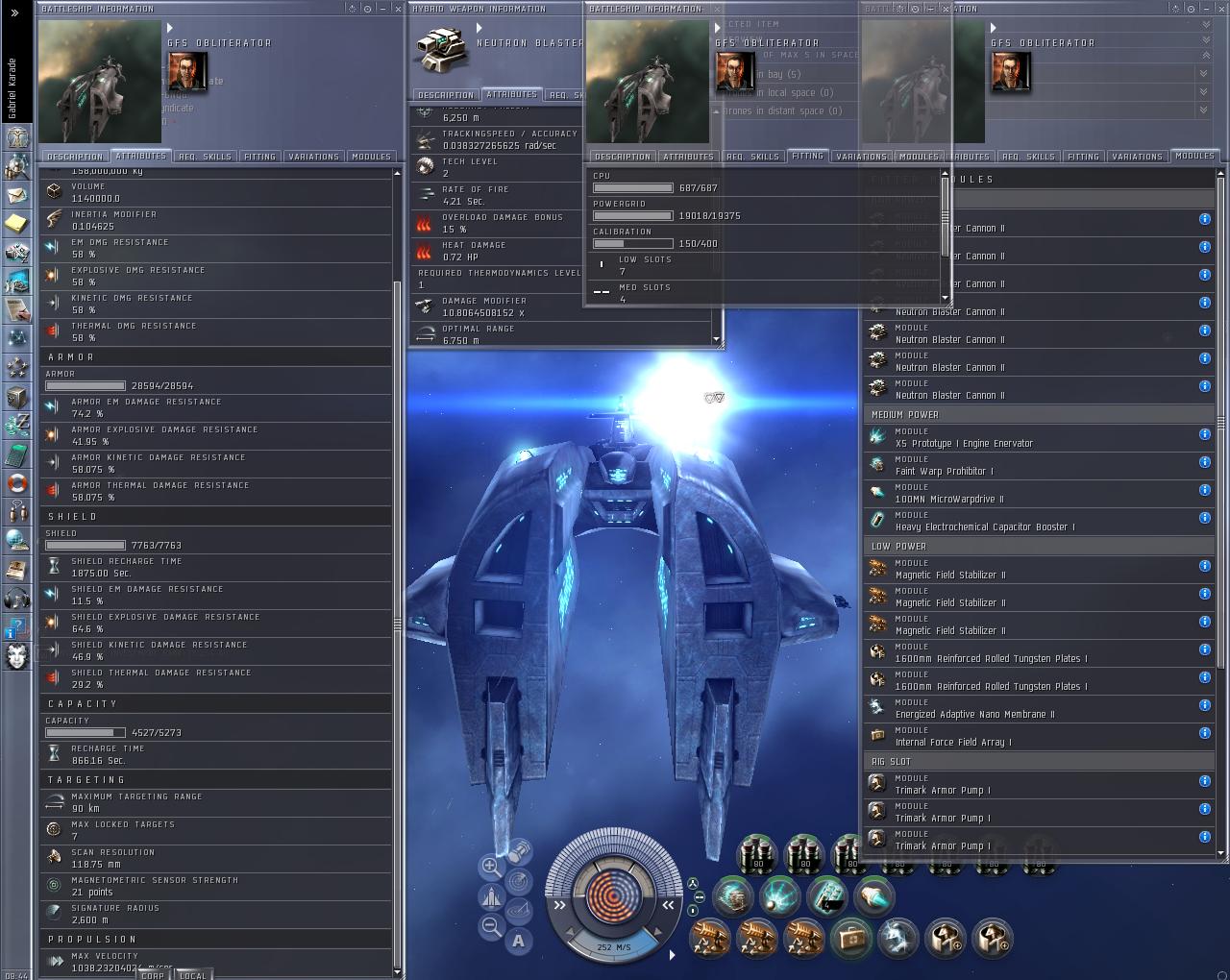Open the Calculator icon in the Neocom
Viewport: 1230px width, 980px height.
(x=16, y=454)
